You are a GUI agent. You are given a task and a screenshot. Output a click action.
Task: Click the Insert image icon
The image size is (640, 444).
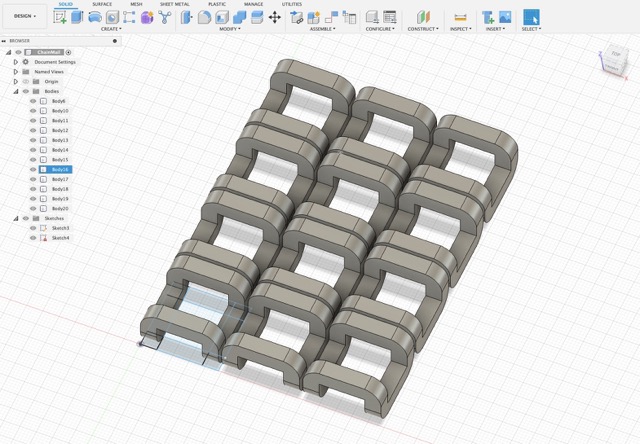[x=505, y=17]
